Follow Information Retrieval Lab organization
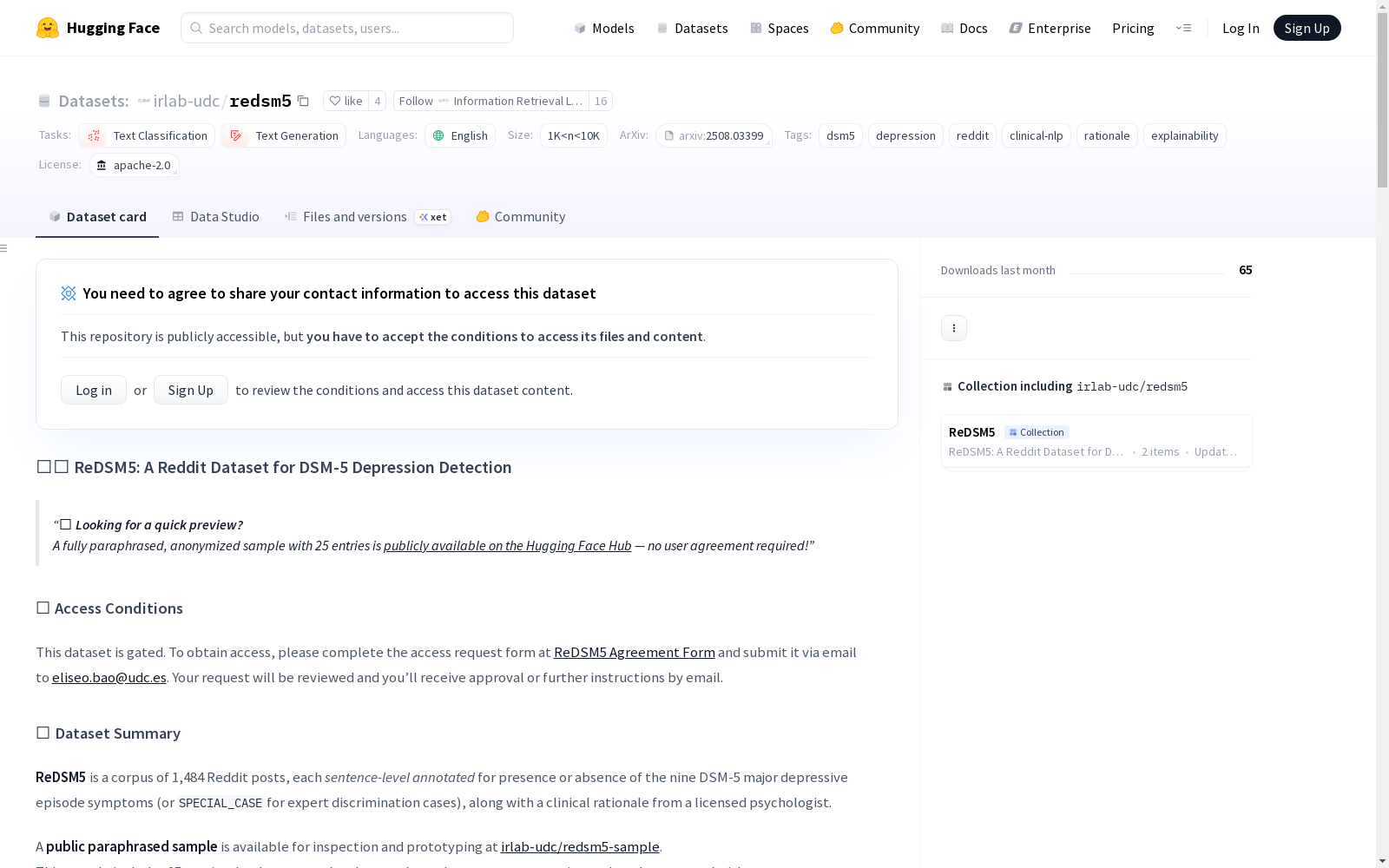Viewport: 1389px width, 868px height. (490, 101)
